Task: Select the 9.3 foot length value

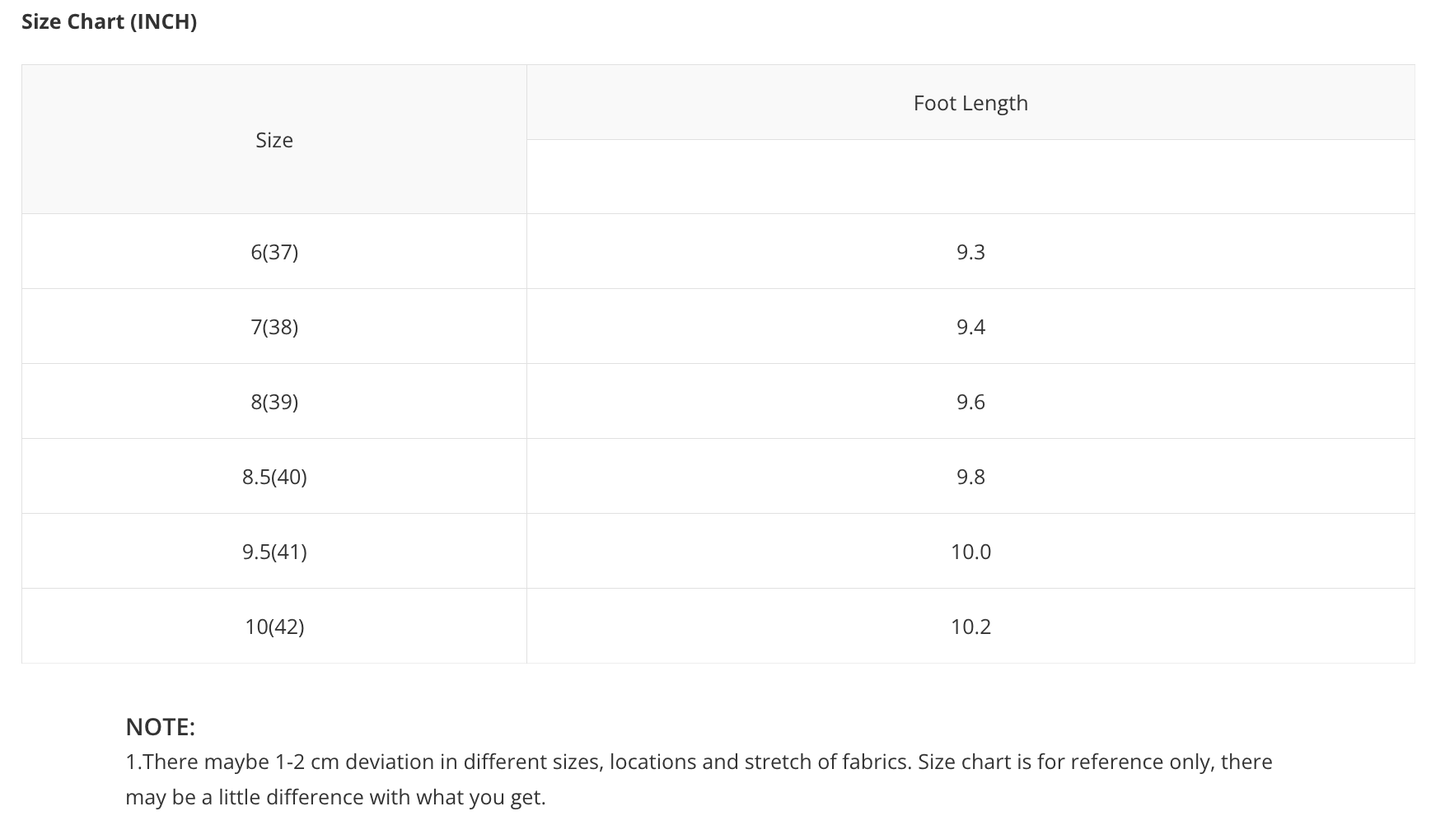Action: 970,252
